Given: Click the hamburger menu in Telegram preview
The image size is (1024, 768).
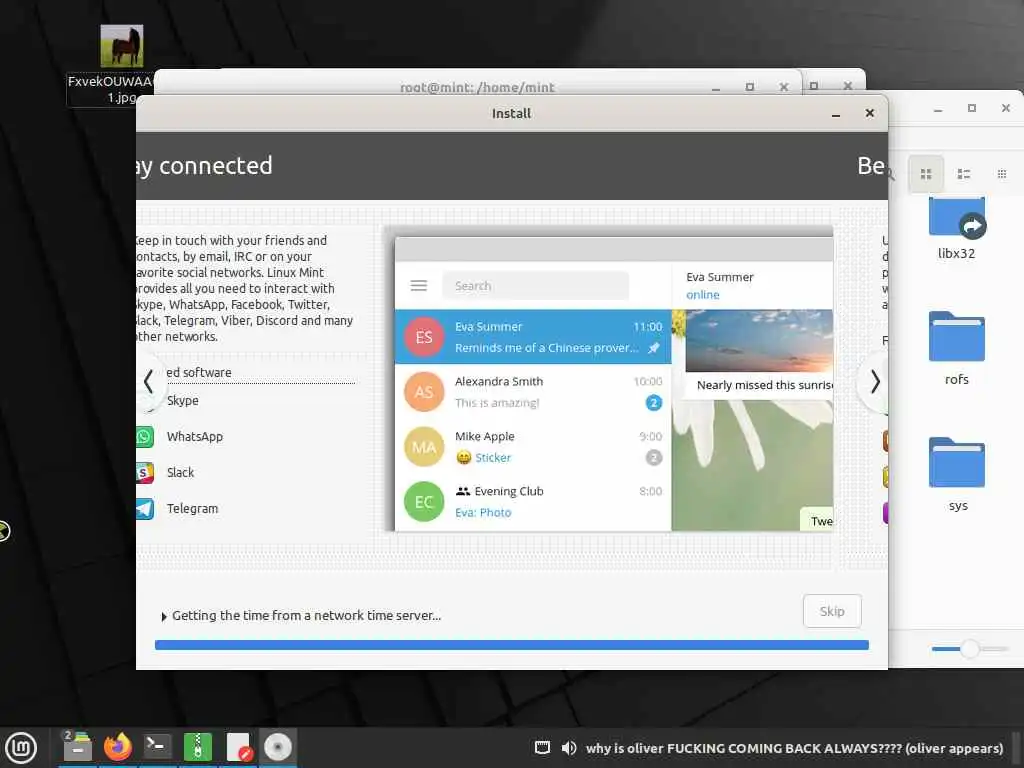Looking at the screenshot, I should (419, 285).
